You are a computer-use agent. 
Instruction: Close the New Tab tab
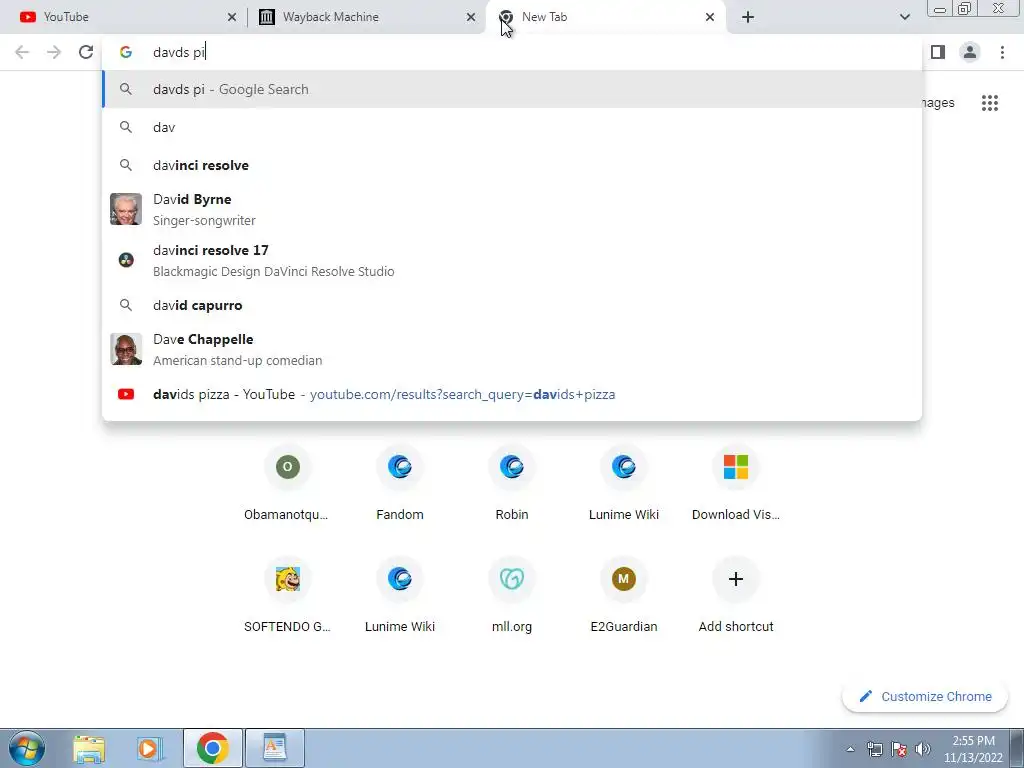(710, 17)
